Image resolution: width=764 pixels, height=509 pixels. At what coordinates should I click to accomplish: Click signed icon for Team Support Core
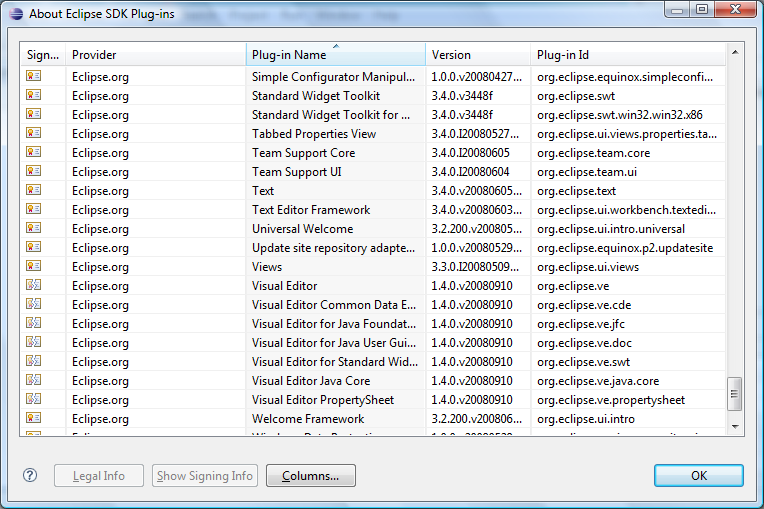tap(34, 152)
